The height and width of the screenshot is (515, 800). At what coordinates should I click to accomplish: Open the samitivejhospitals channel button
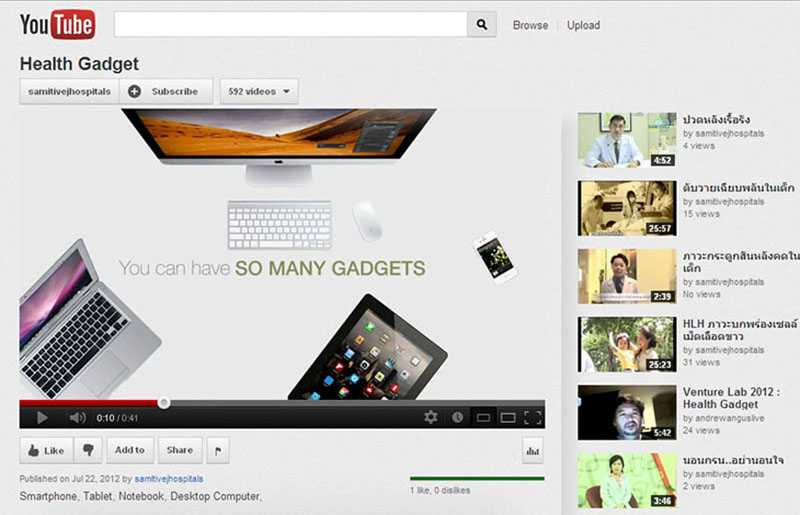tap(69, 91)
